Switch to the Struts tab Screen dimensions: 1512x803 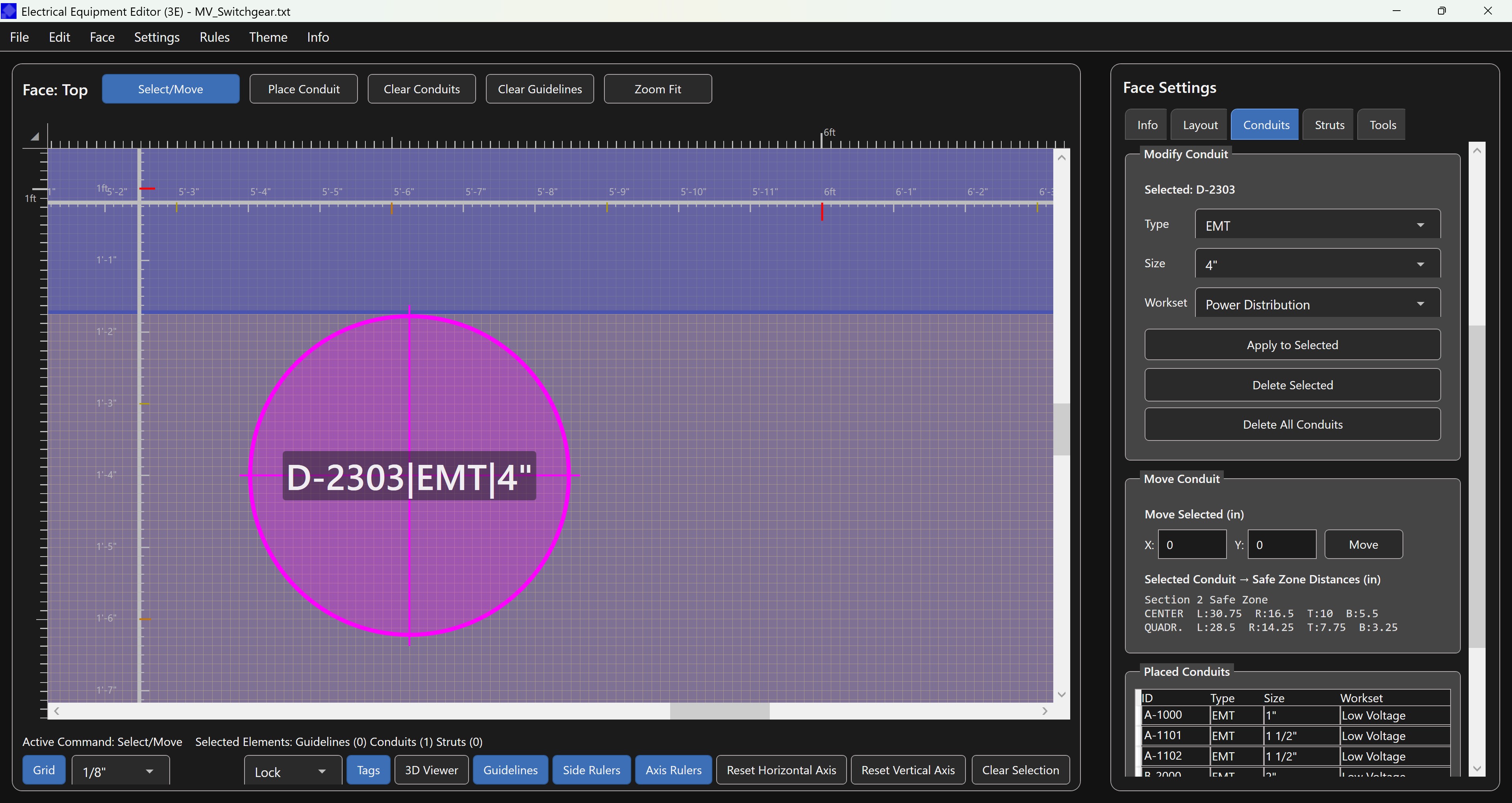[1329, 124]
